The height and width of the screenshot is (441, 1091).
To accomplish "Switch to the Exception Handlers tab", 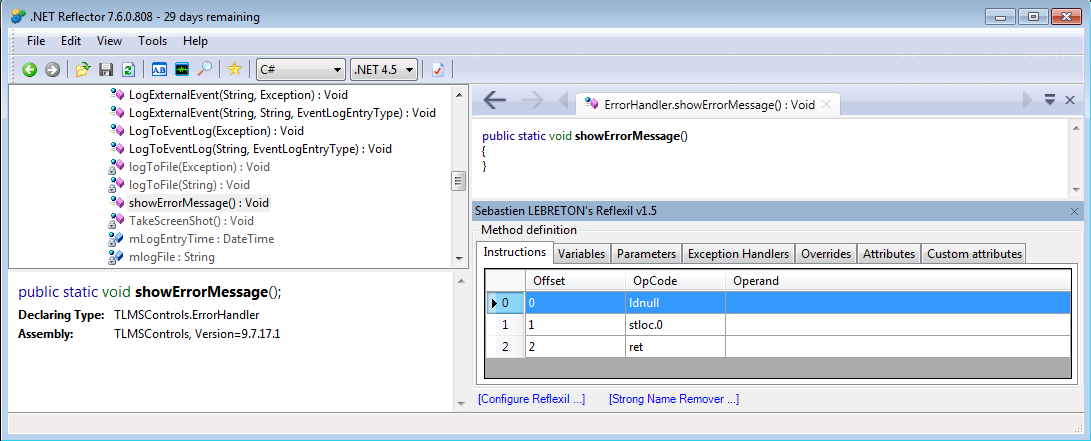I will pos(738,254).
